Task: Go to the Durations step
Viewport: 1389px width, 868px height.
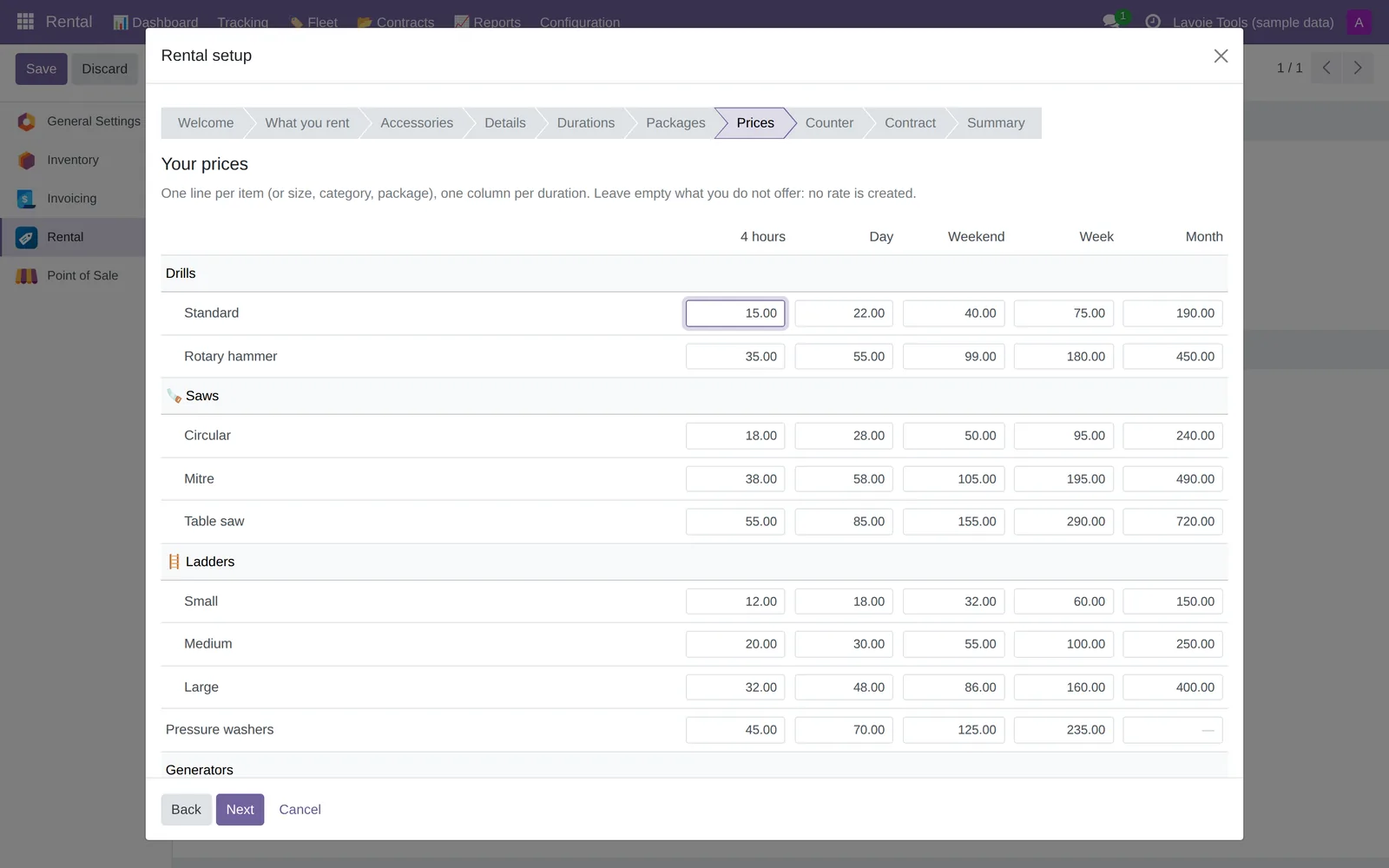Action: coord(586,123)
